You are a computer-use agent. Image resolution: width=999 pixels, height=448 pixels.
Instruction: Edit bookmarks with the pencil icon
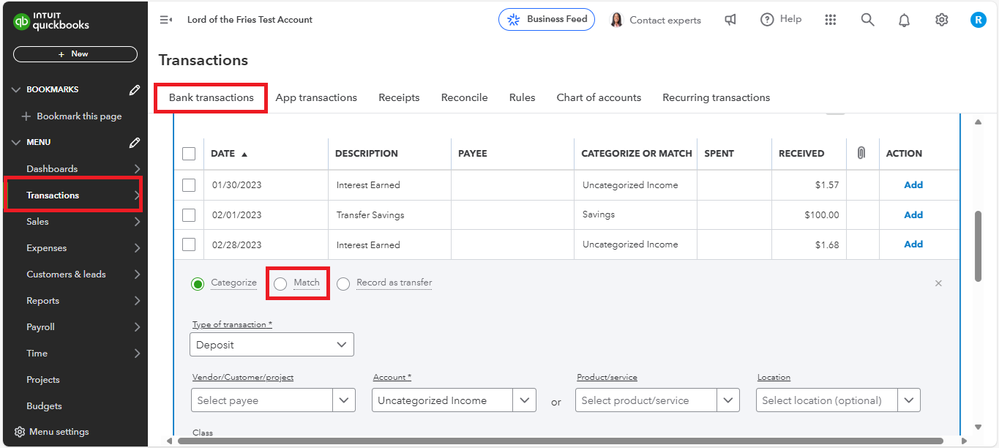click(135, 90)
